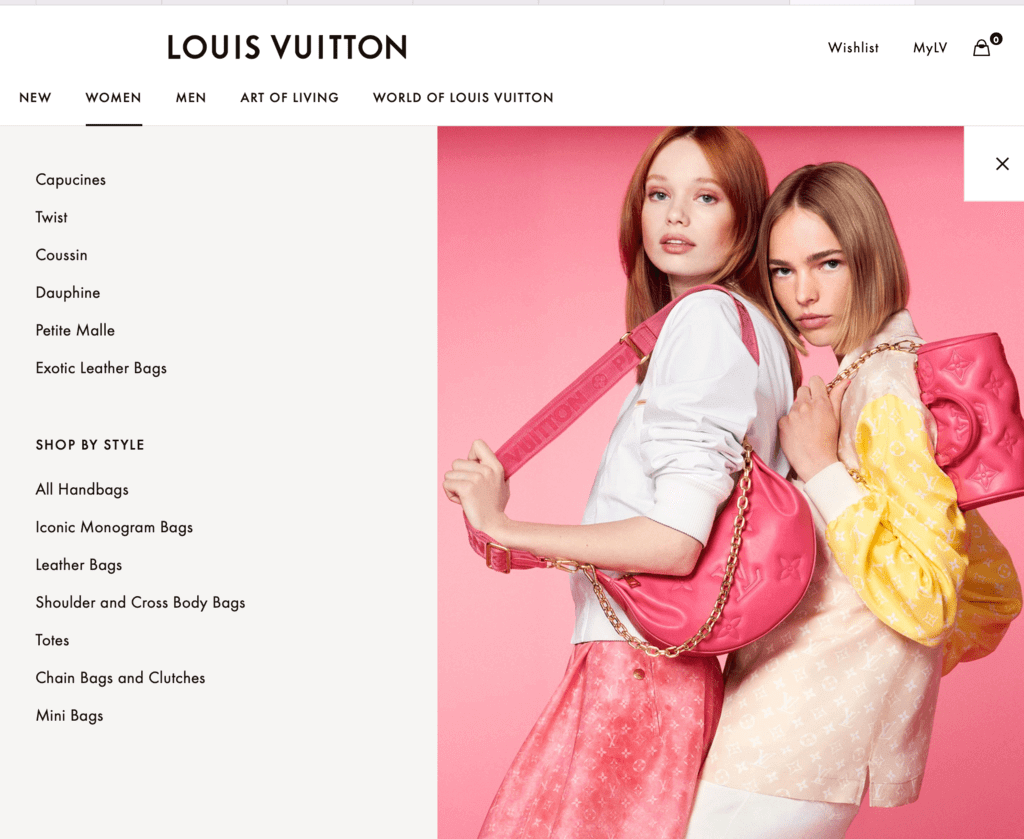1024x839 pixels.
Task: Select the WOMEN navigation tab
Action: point(114,97)
